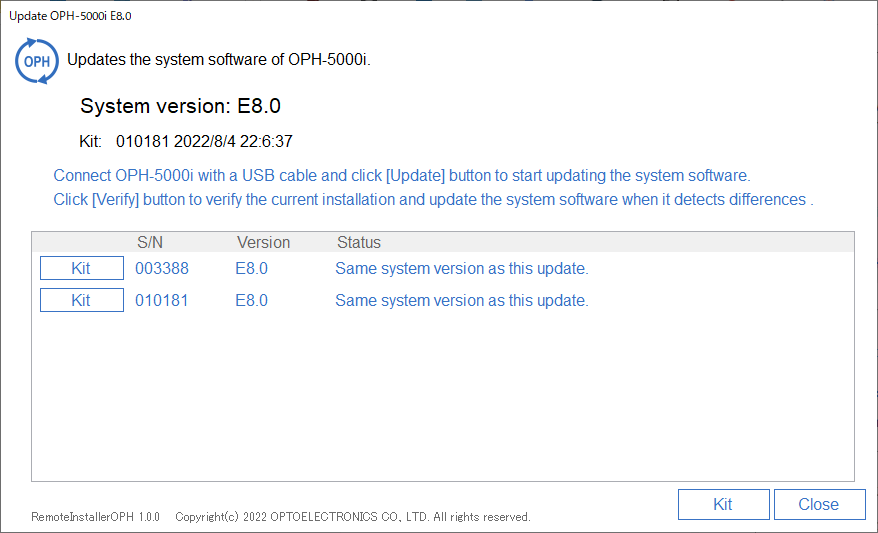Click the Close button at the bottom right
878x533 pixels.
click(x=819, y=504)
